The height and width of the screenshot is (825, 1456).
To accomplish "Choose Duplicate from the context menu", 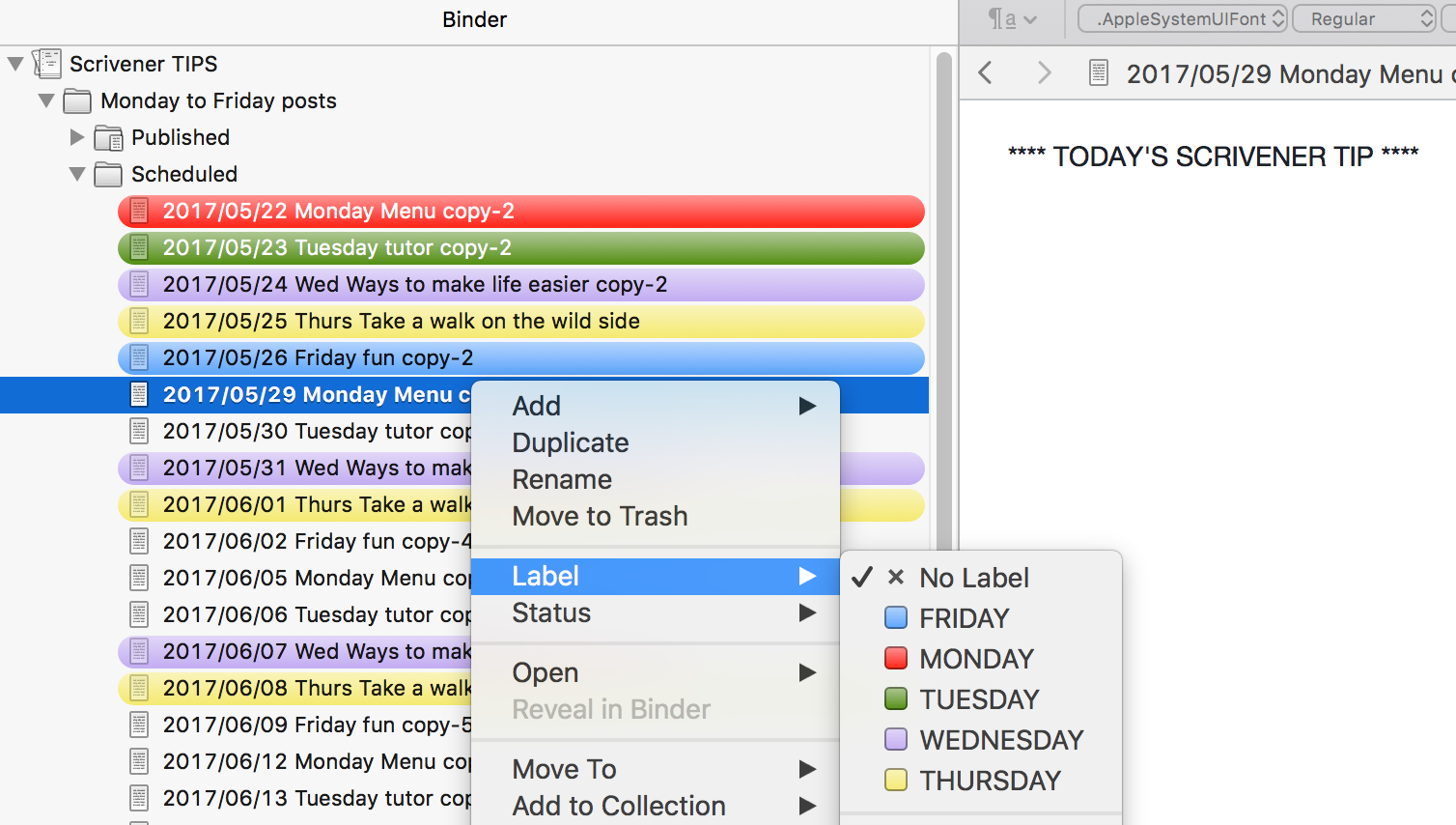I will coord(656,442).
